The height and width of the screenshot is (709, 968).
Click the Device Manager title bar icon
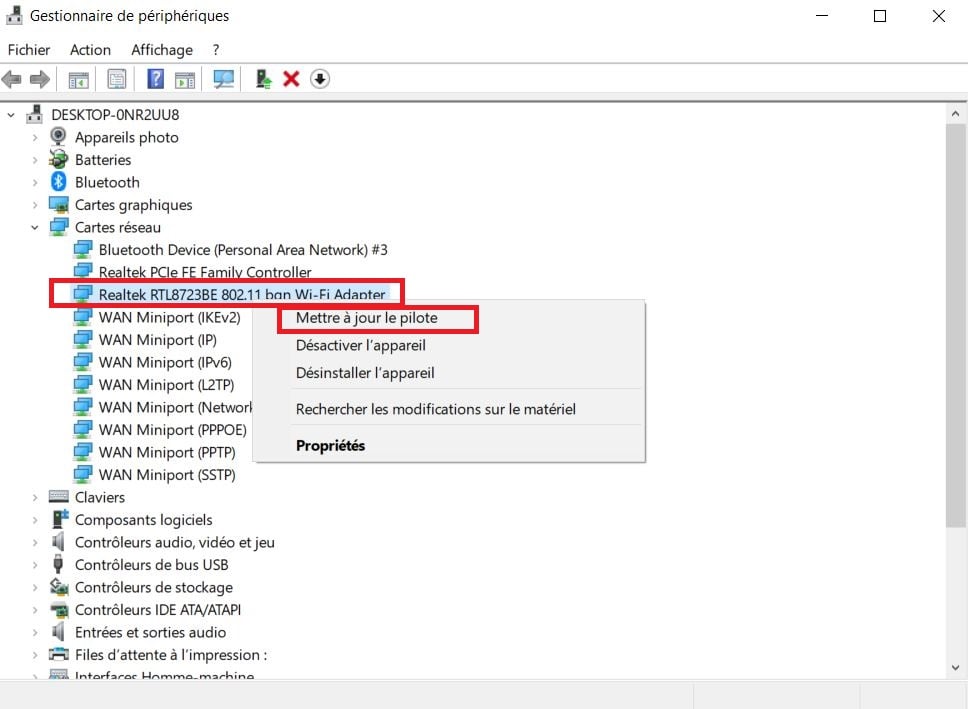click(x=14, y=15)
